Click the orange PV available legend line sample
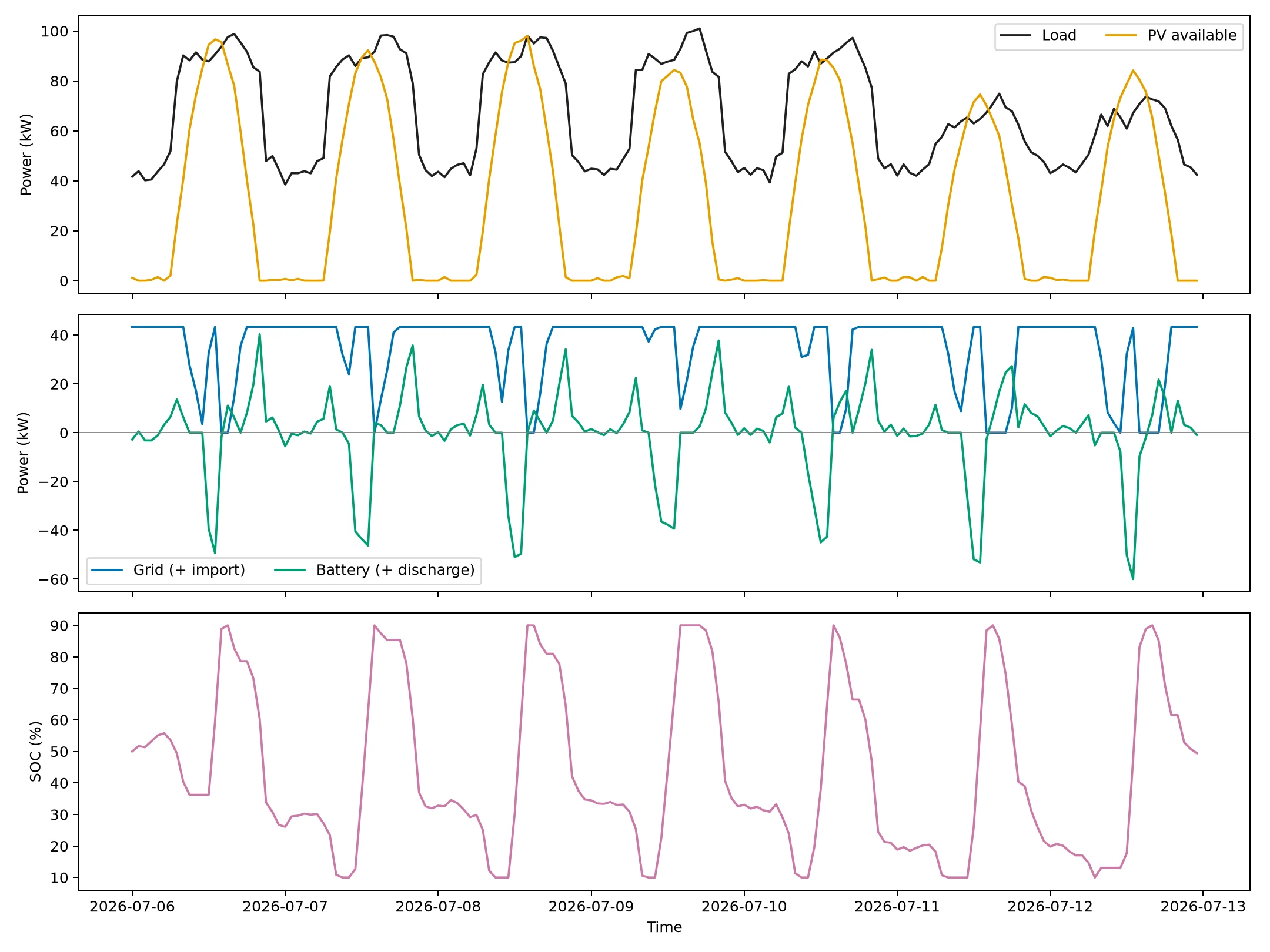1270x952 pixels. click(x=1121, y=36)
